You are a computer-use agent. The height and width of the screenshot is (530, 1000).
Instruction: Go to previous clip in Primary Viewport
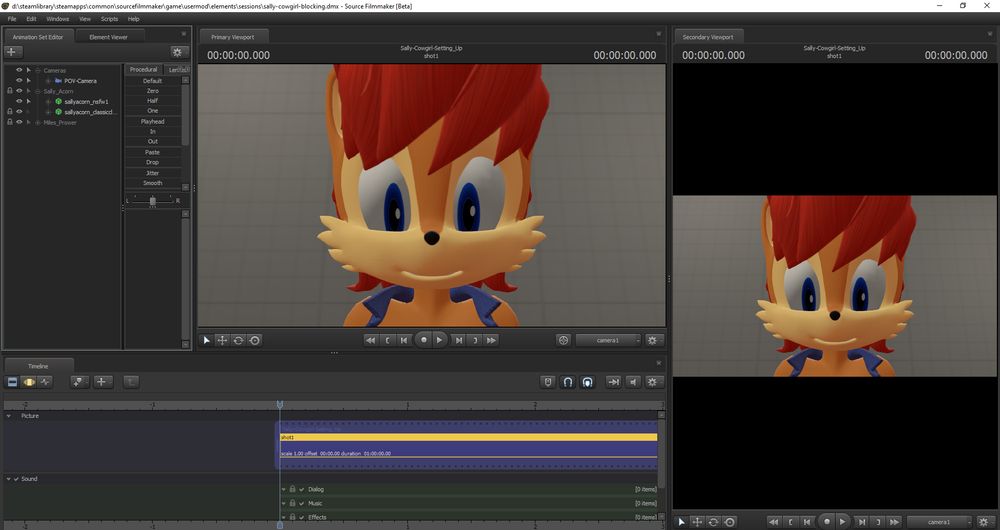pos(387,341)
